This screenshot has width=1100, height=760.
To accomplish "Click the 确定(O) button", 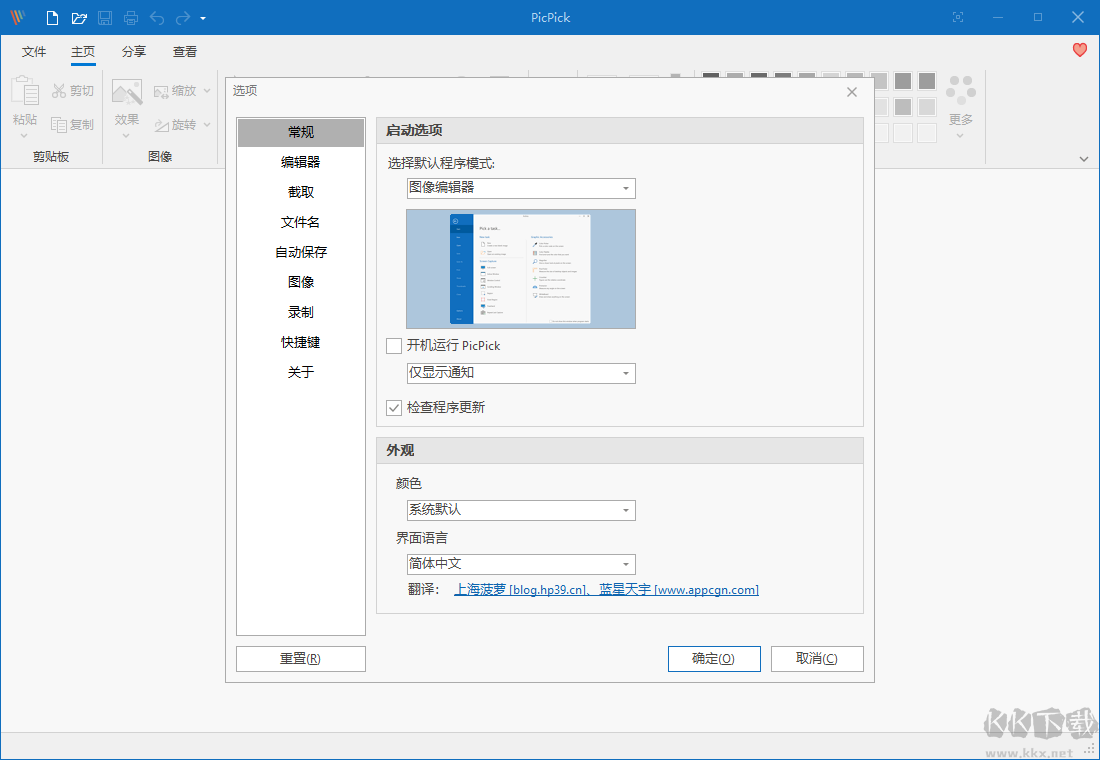I will (714, 659).
